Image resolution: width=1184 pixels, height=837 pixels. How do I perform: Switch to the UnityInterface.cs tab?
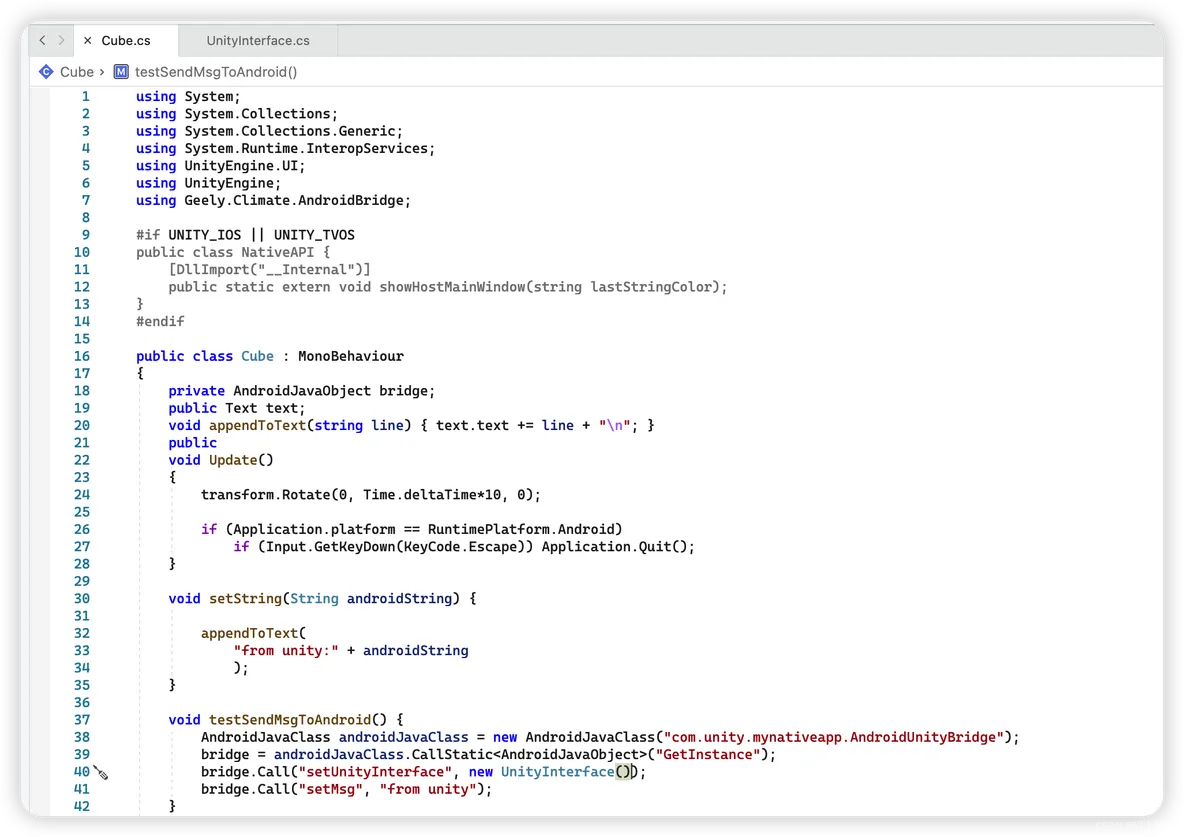click(258, 41)
